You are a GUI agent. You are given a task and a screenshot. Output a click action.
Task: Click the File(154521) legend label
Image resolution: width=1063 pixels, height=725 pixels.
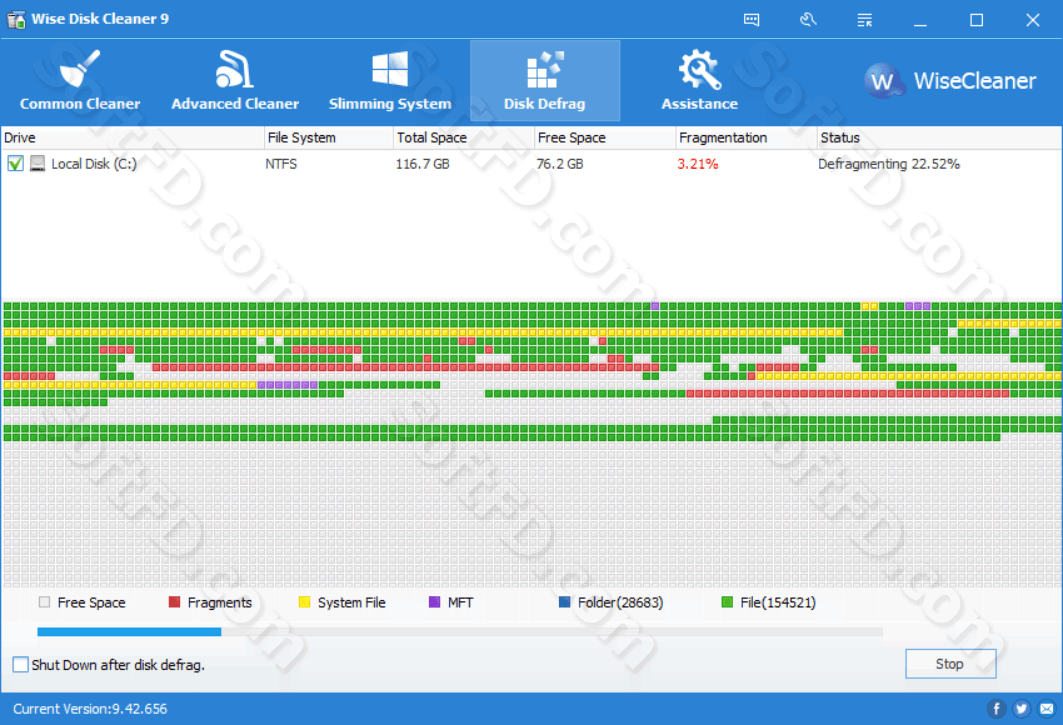pos(778,602)
